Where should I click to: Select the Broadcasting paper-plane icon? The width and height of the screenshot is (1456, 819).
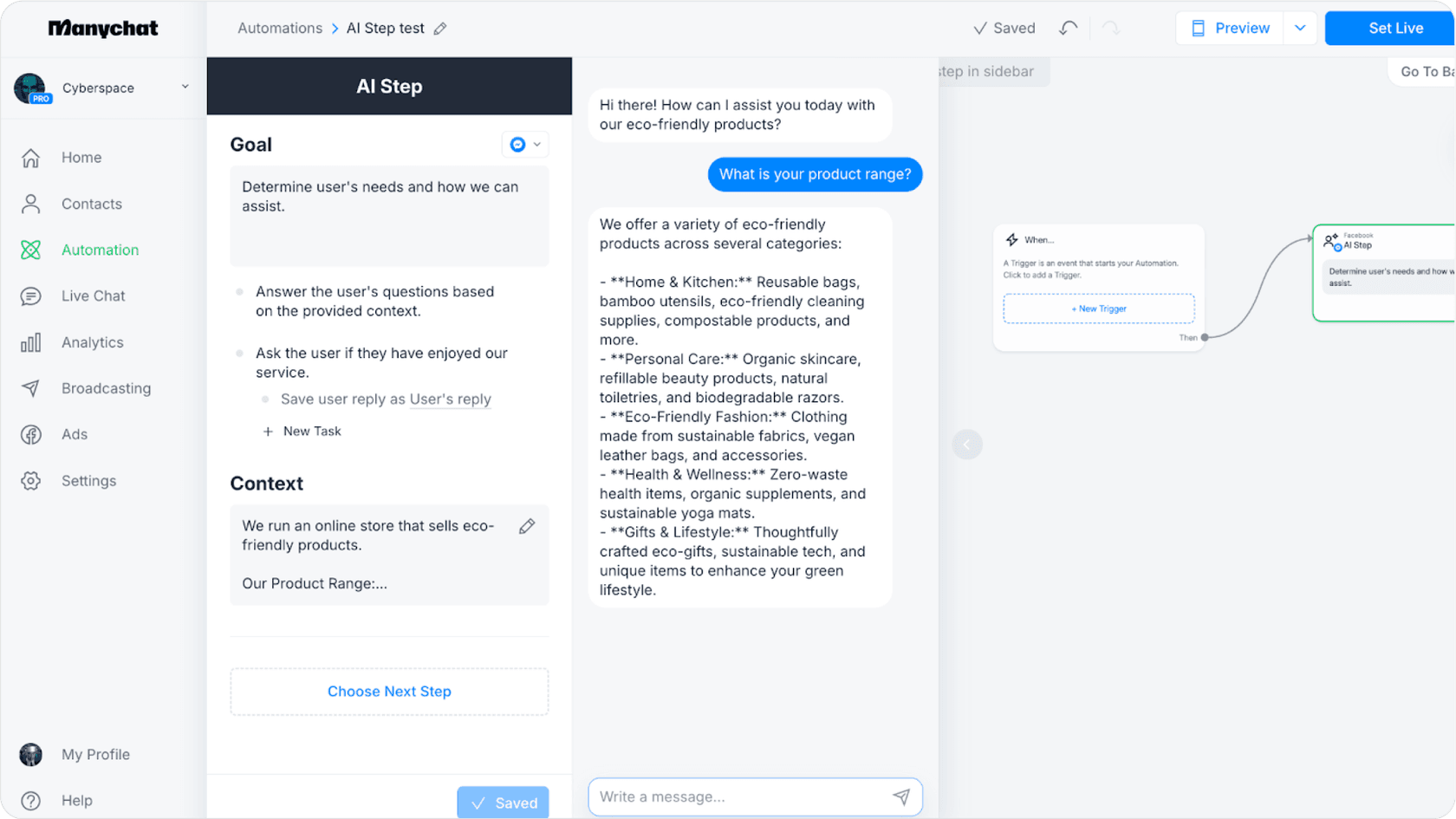click(x=30, y=388)
